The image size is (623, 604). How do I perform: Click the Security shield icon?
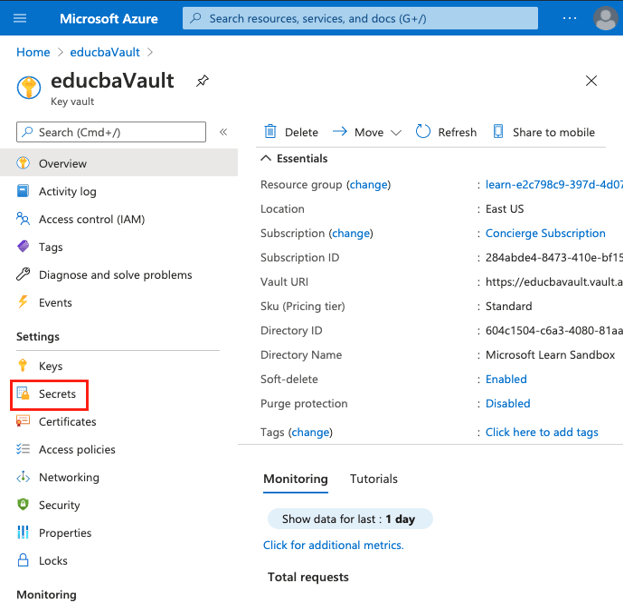[x=23, y=505]
